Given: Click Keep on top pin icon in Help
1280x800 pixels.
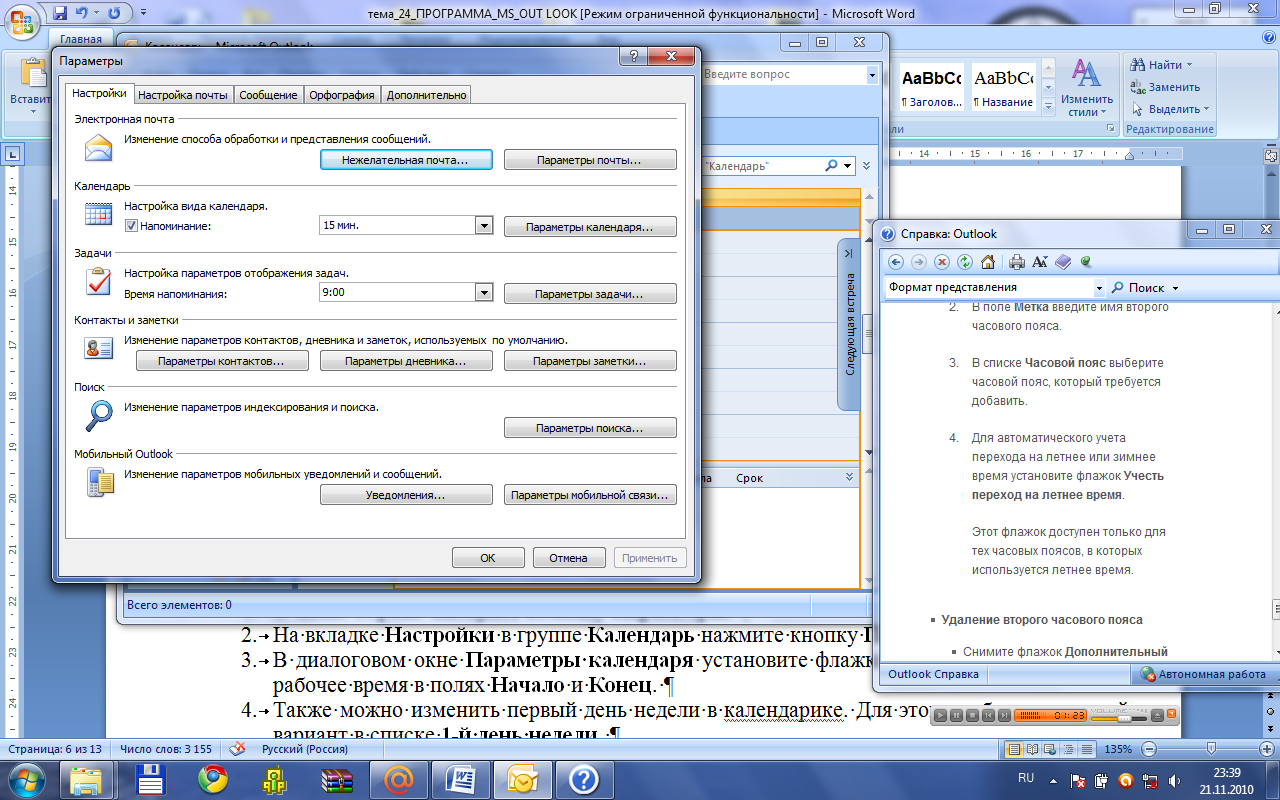Looking at the screenshot, I should 1085,262.
